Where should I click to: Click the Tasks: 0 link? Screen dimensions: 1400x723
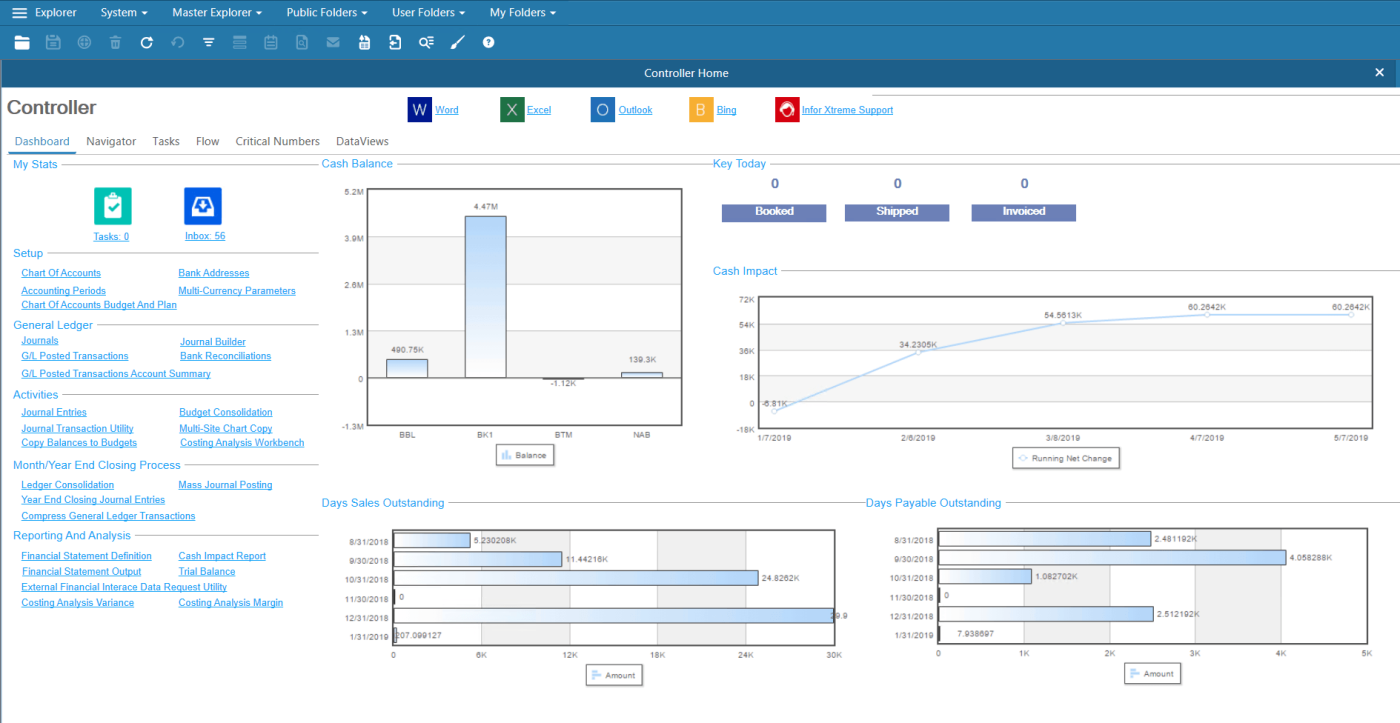point(111,237)
